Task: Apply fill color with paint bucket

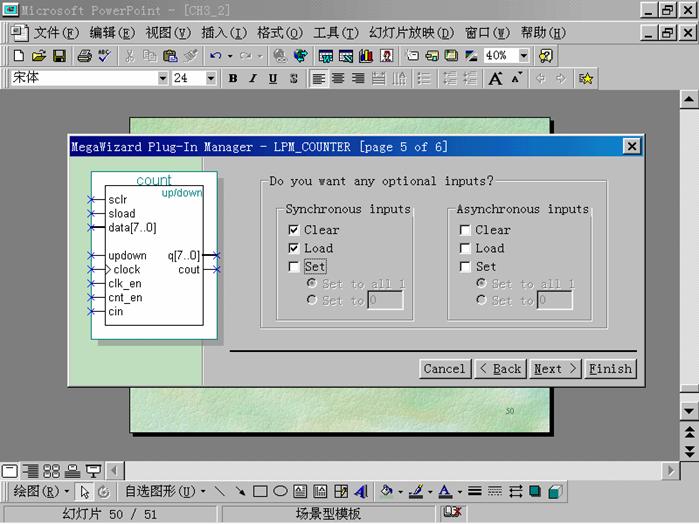Action: point(387,491)
